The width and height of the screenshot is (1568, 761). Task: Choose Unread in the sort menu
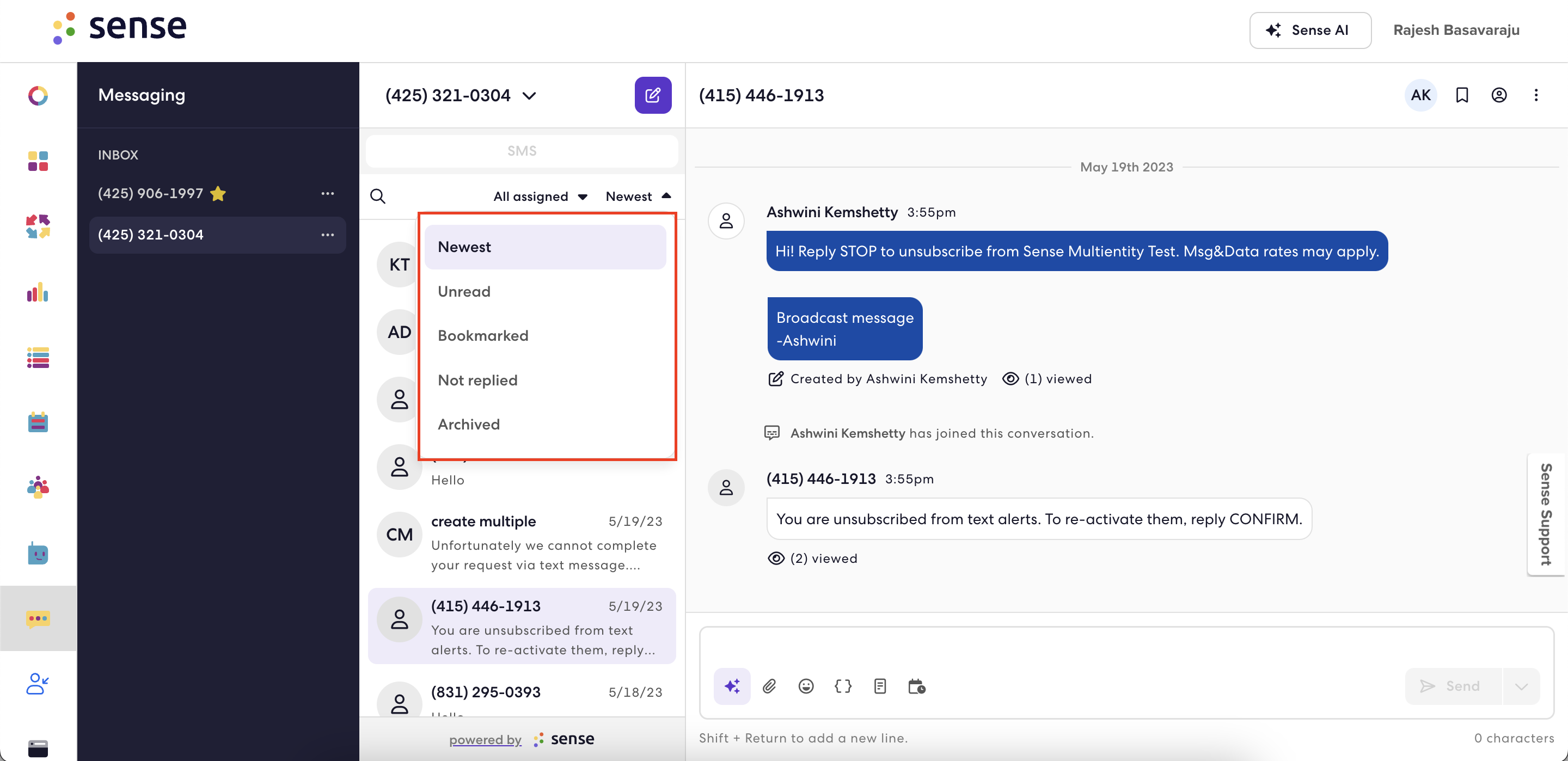(545, 291)
